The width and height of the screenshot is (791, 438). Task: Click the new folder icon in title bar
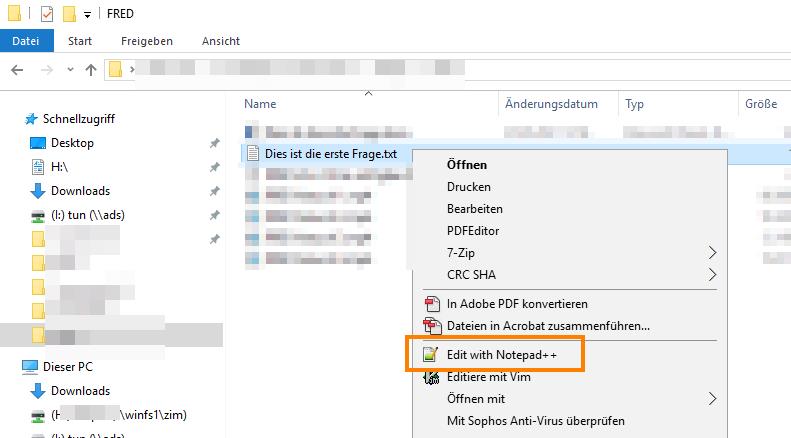pyautogui.click(x=69, y=14)
